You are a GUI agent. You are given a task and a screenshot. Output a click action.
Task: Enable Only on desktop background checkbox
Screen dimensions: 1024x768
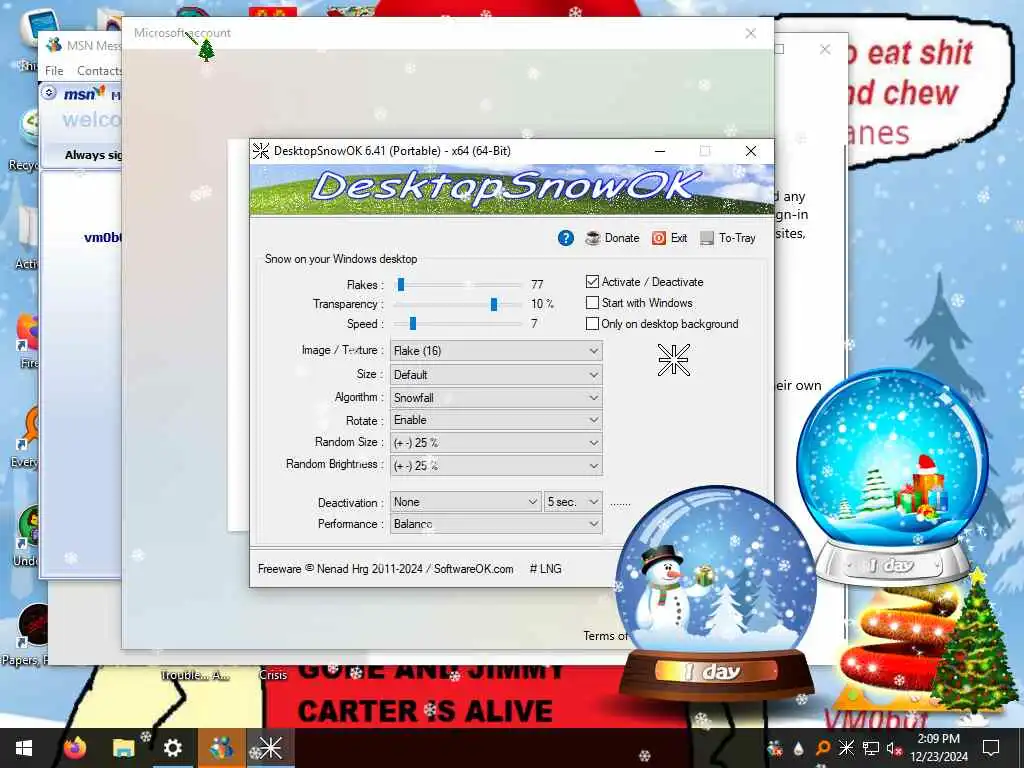pos(592,324)
